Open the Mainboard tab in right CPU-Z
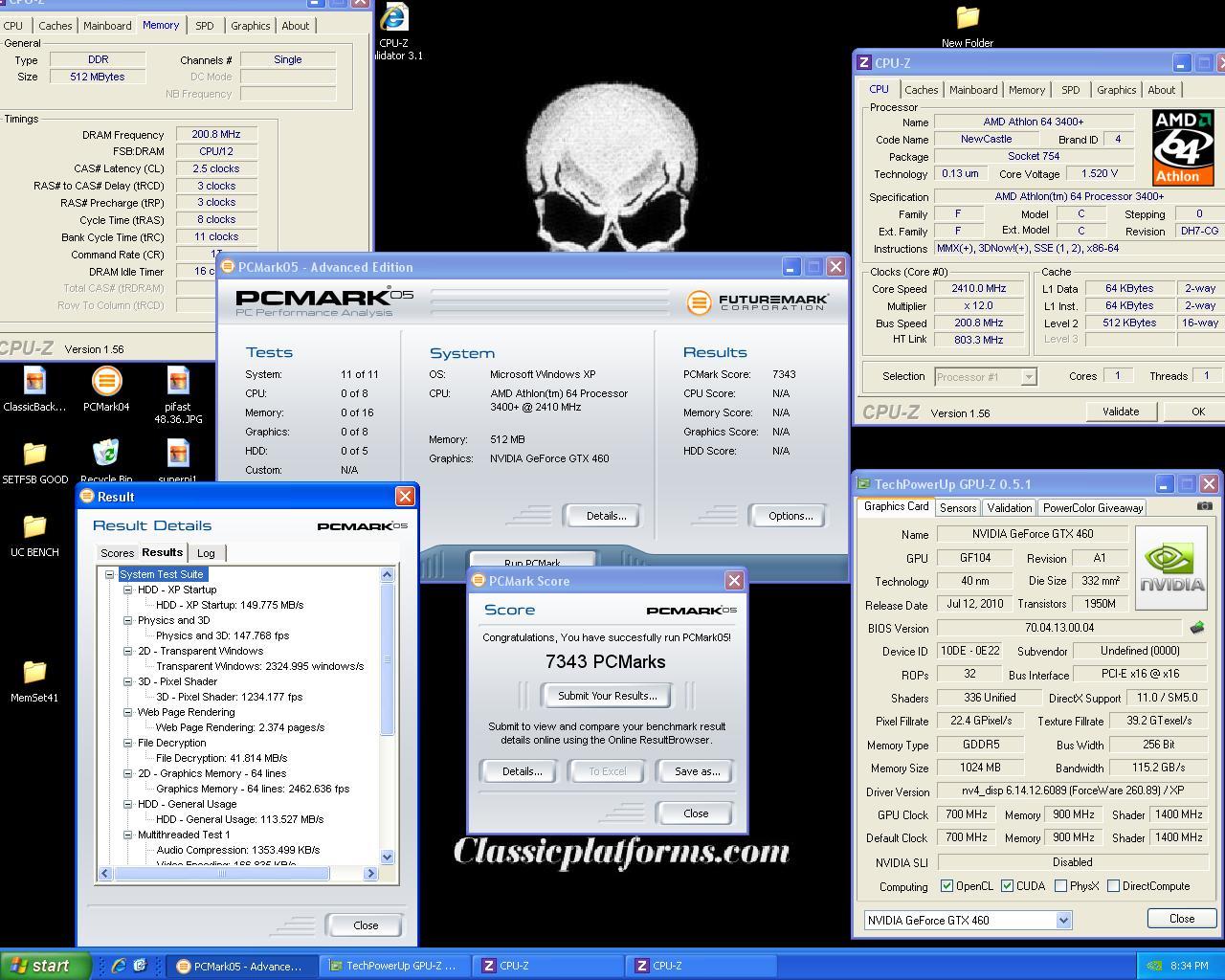1225x980 pixels. point(973,90)
